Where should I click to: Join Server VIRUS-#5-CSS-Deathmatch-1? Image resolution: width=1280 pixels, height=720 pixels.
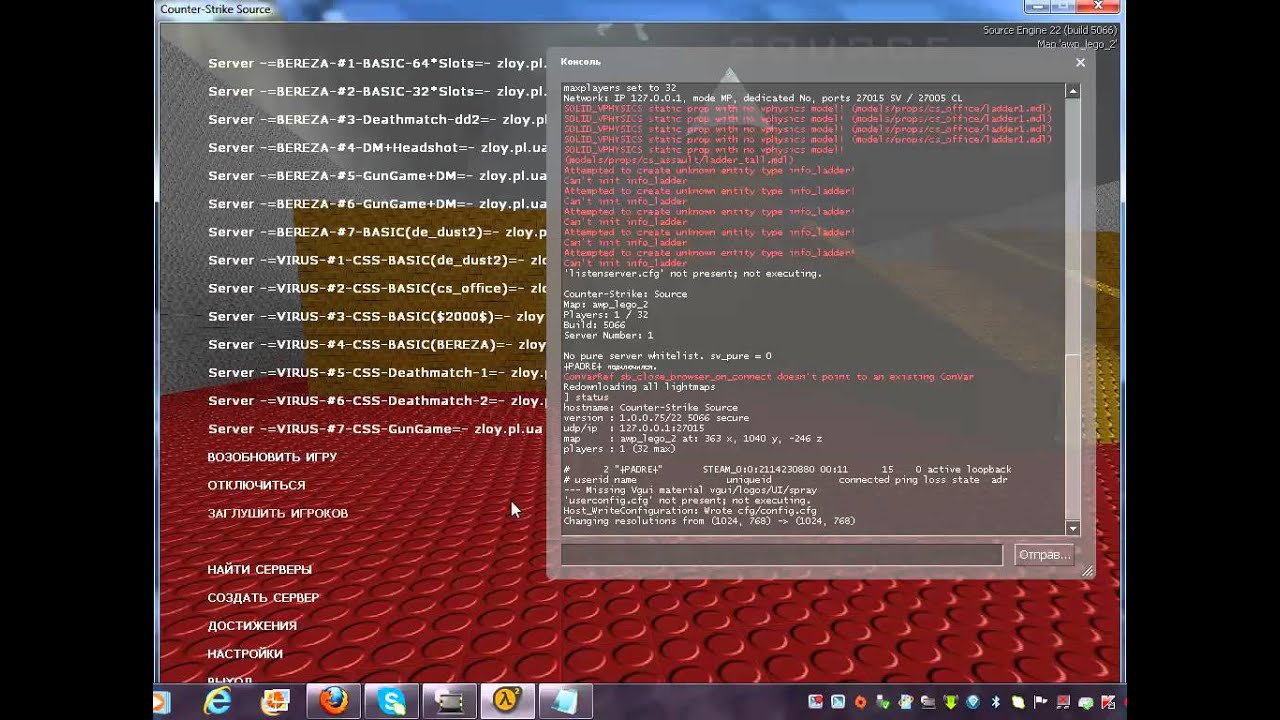point(377,372)
